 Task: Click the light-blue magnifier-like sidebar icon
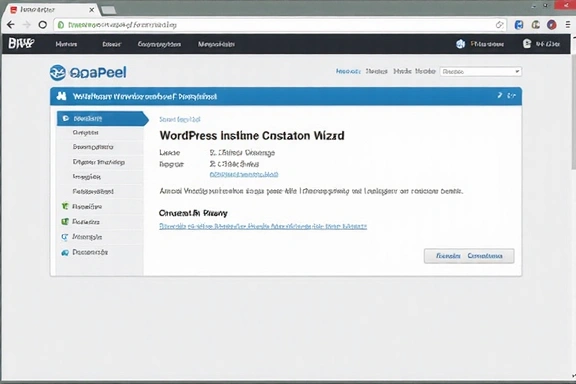click(65, 237)
